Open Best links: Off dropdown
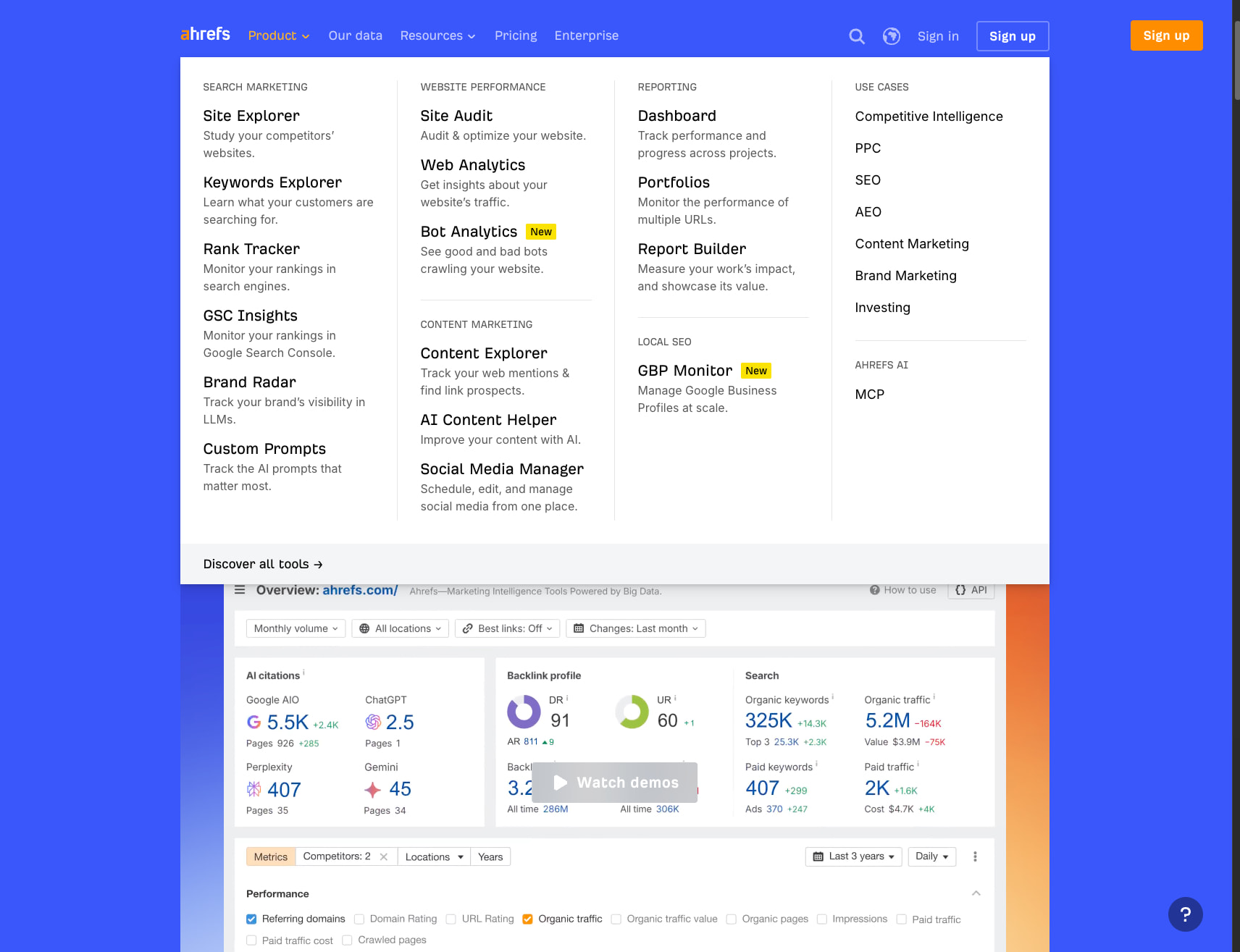Image resolution: width=1240 pixels, height=952 pixels. (508, 628)
